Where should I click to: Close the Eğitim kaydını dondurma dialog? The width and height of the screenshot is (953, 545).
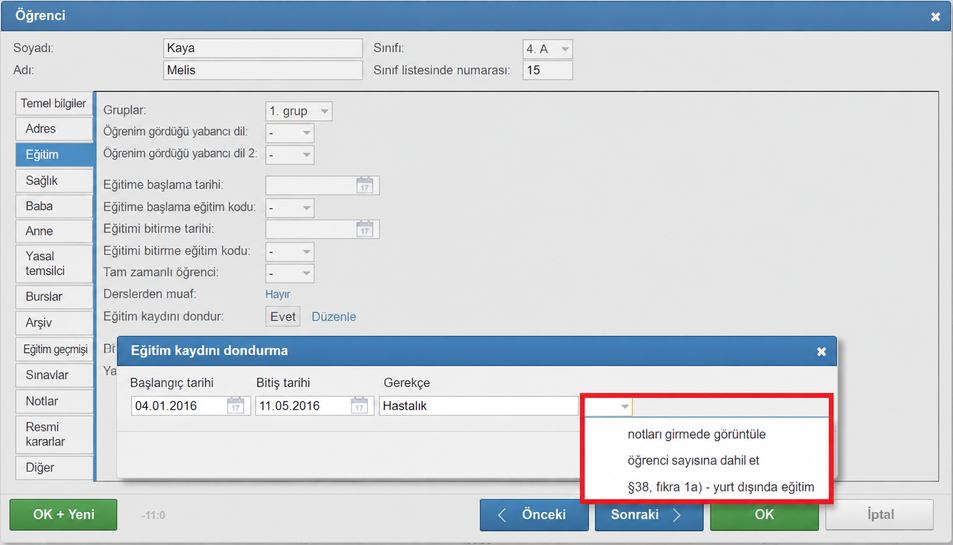(821, 352)
